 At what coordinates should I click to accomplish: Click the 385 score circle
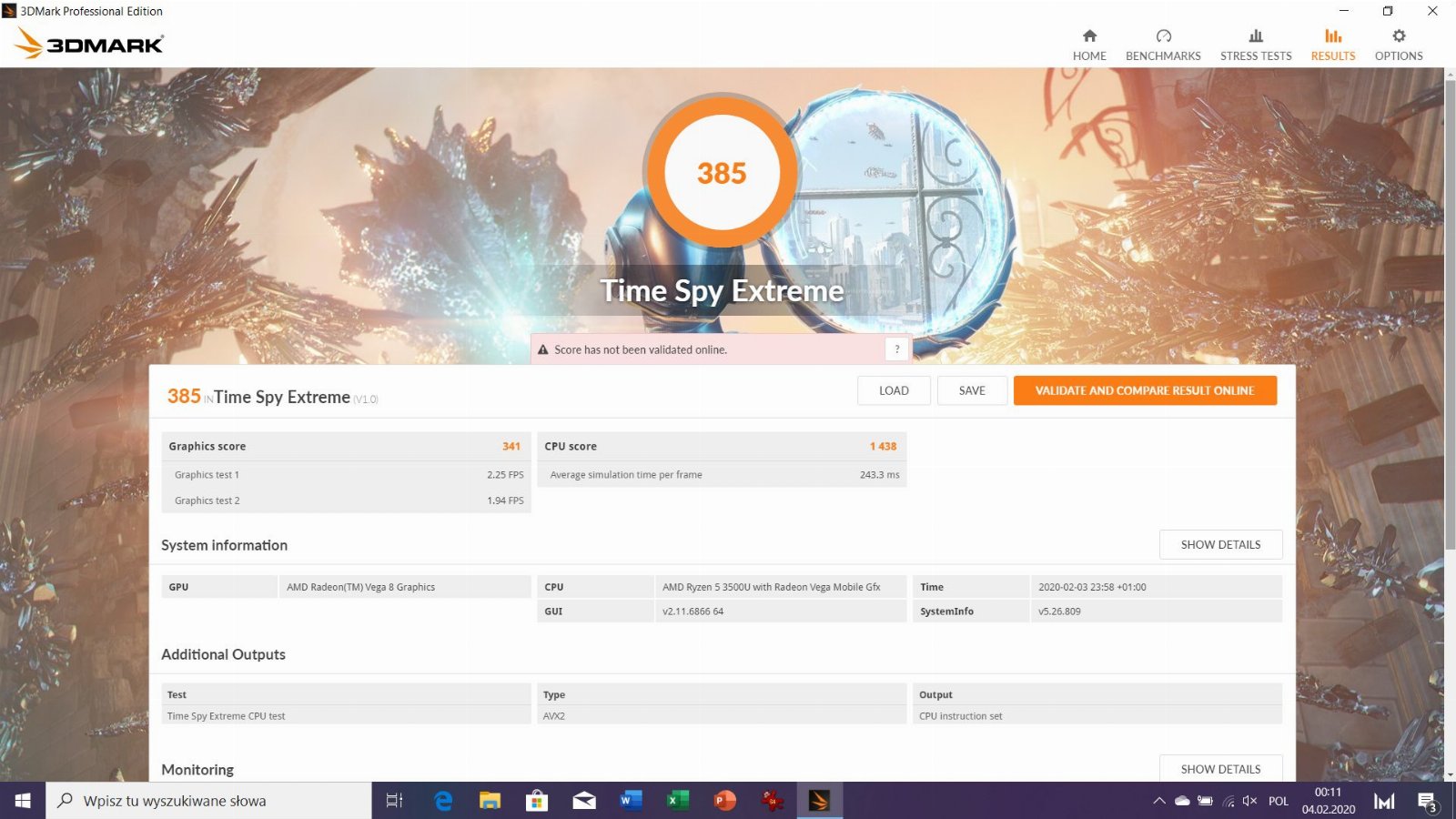(x=722, y=173)
